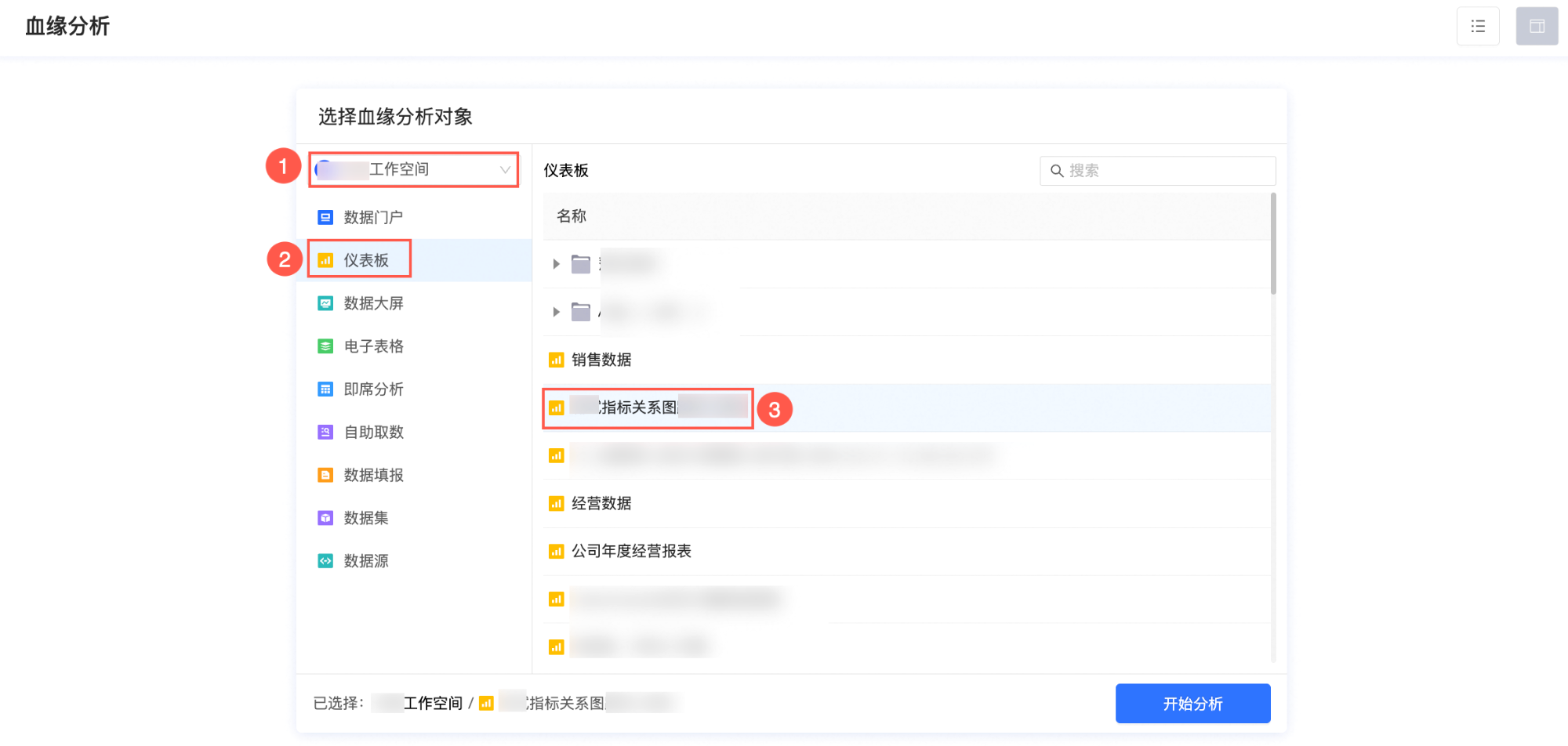Image resolution: width=1568 pixels, height=746 pixels.
Task: Select the 公司年度经营报表 dashboard
Action: coord(631,551)
